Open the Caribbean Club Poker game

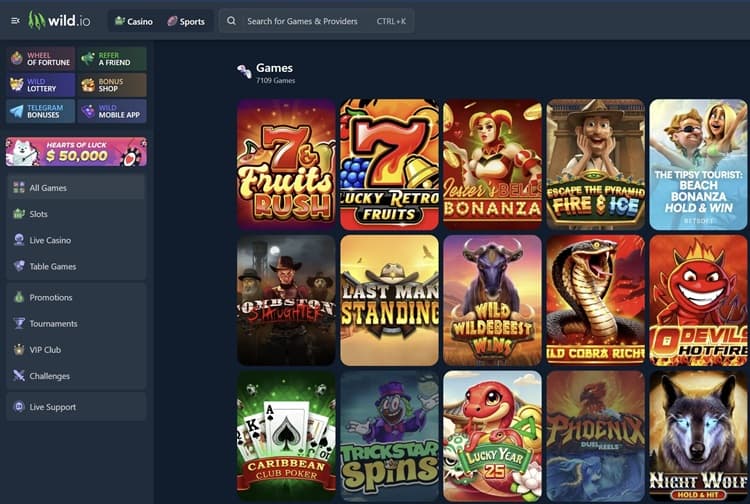pos(286,436)
